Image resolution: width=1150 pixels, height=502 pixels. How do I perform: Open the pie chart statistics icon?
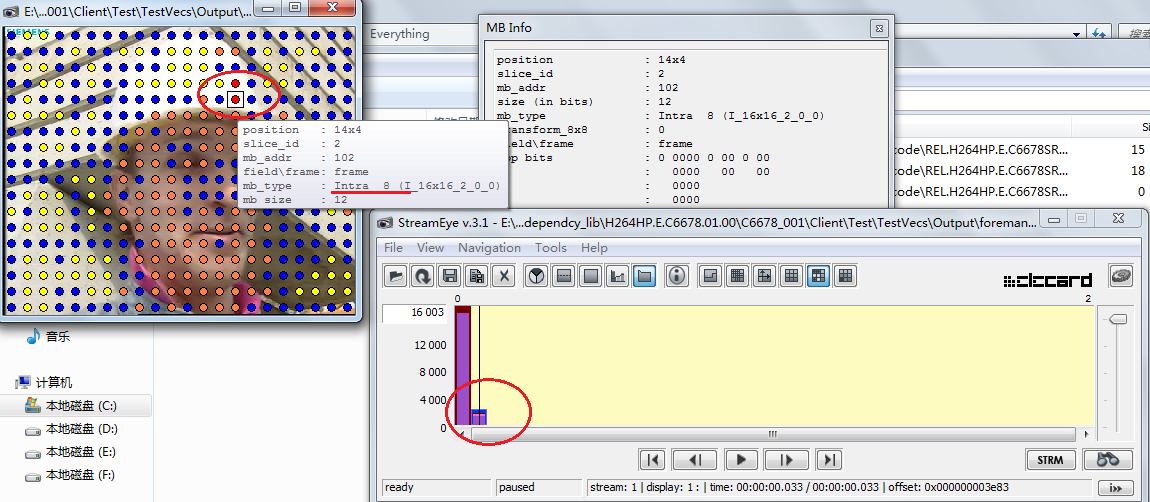coord(538,276)
